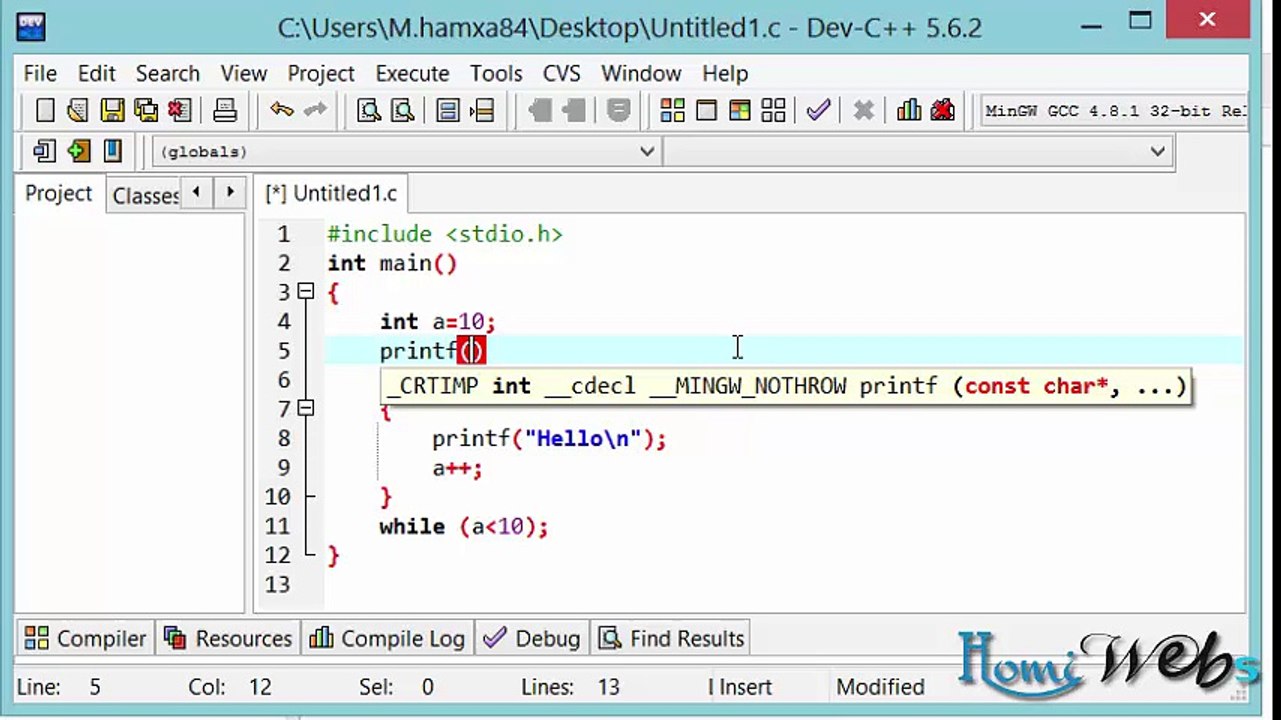Click the Insert snippet icon in the second toolbar
1281x720 pixels.
(44, 152)
